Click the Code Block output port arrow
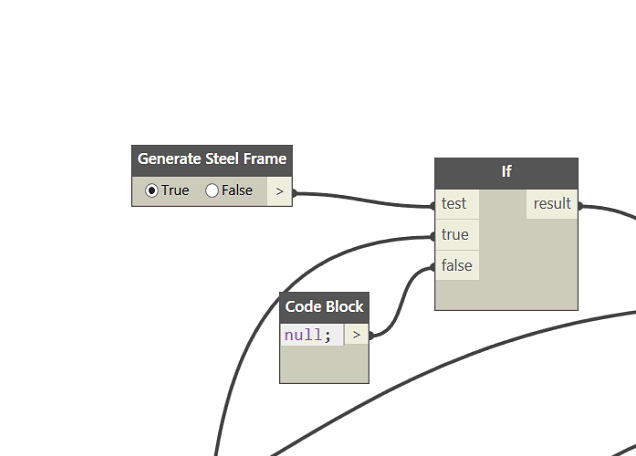The width and height of the screenshot is (636, 456). tap(356, 335)
